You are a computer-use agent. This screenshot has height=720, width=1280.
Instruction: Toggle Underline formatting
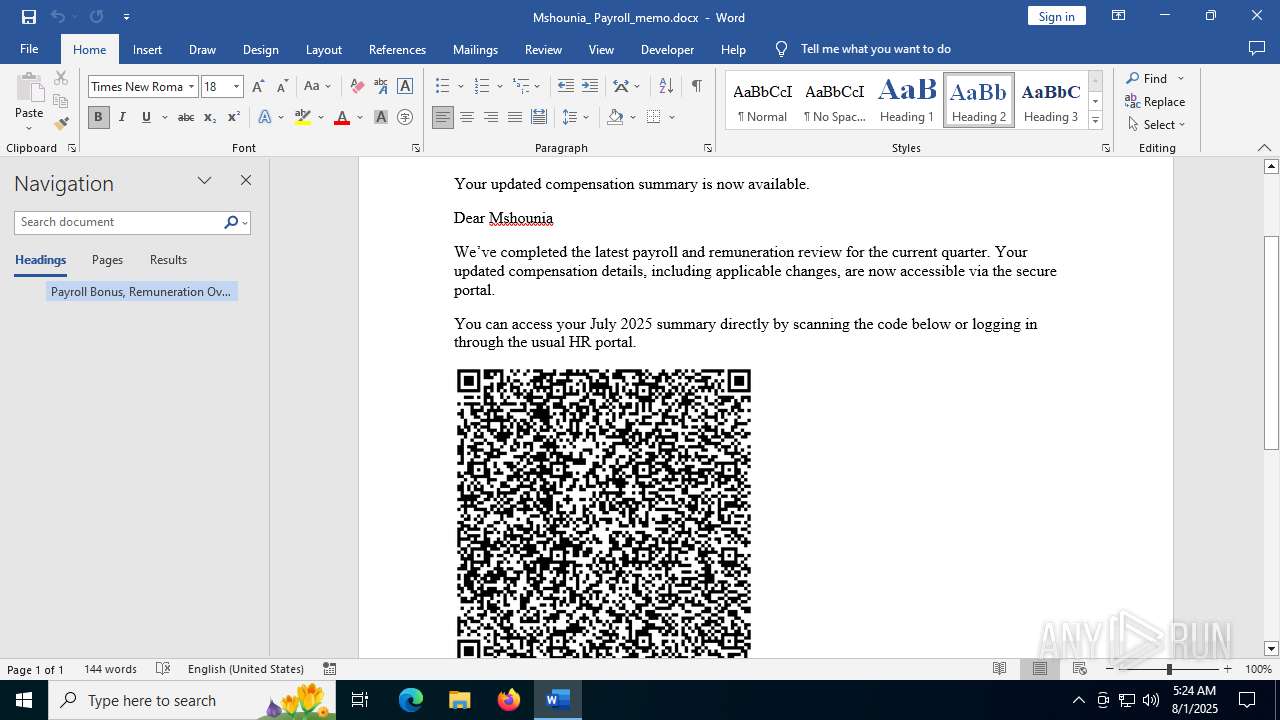pyautogui.click(x=146, y=118)
